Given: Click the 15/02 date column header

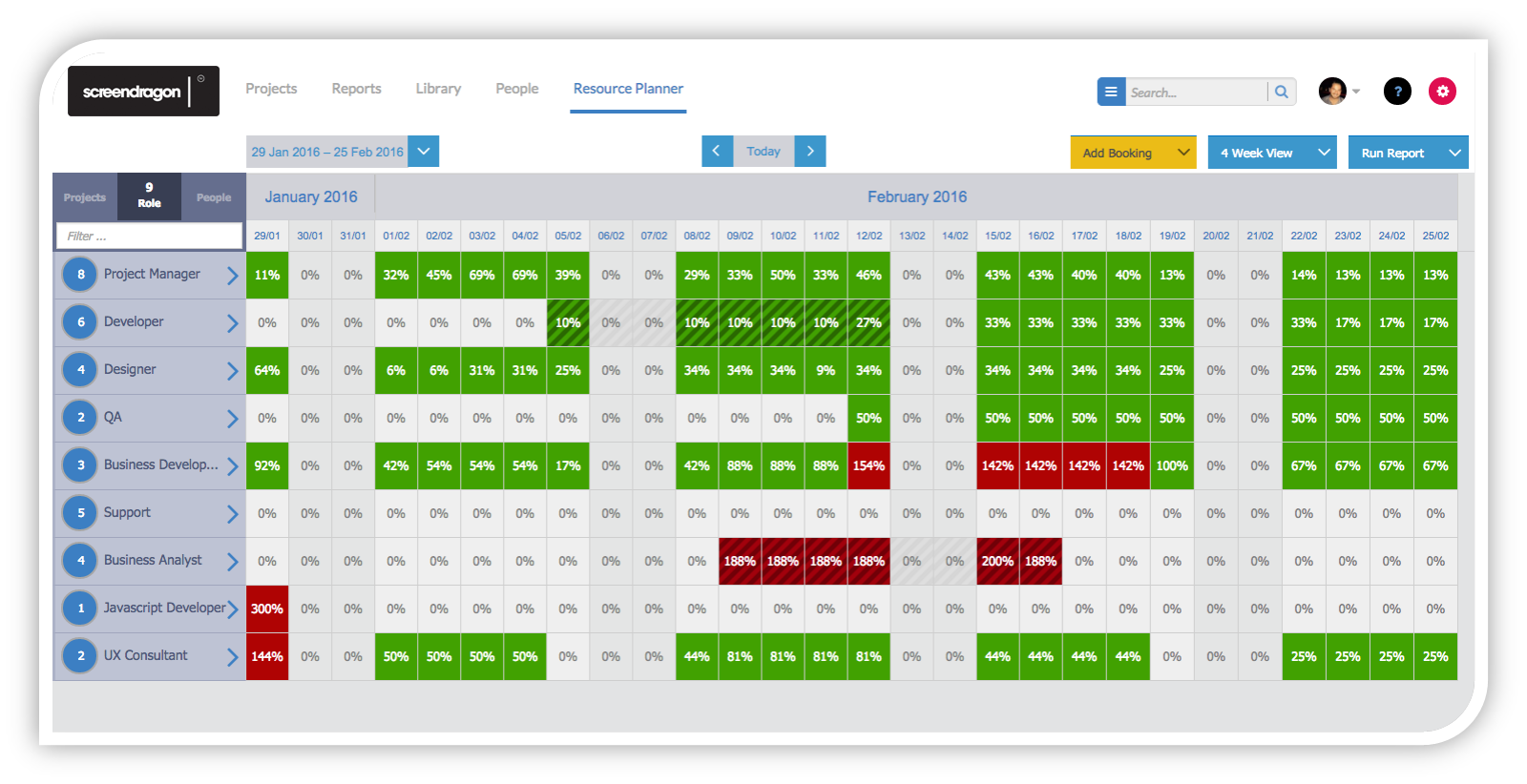Looking at the screenshot, I should tap(997, 236).
